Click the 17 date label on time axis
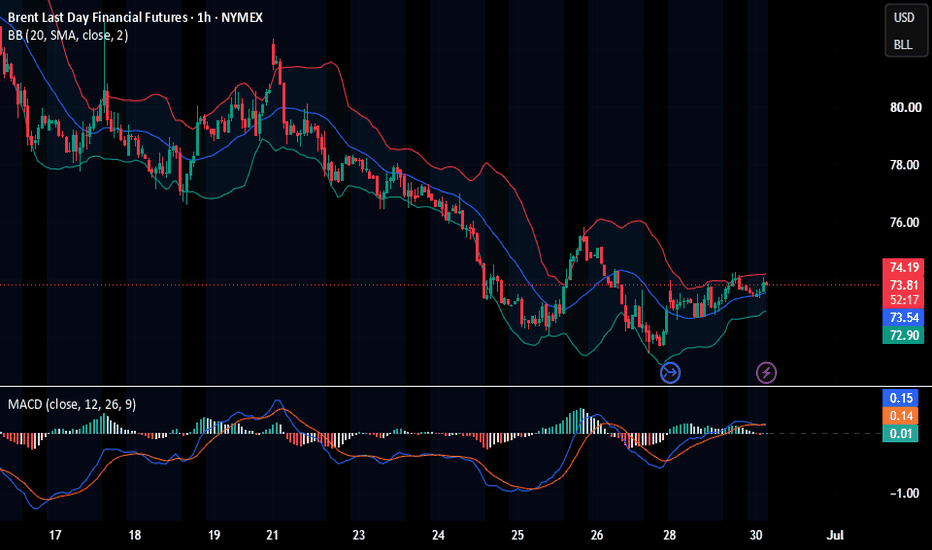This screenshot has height=550, width=932. pos(55,535)
